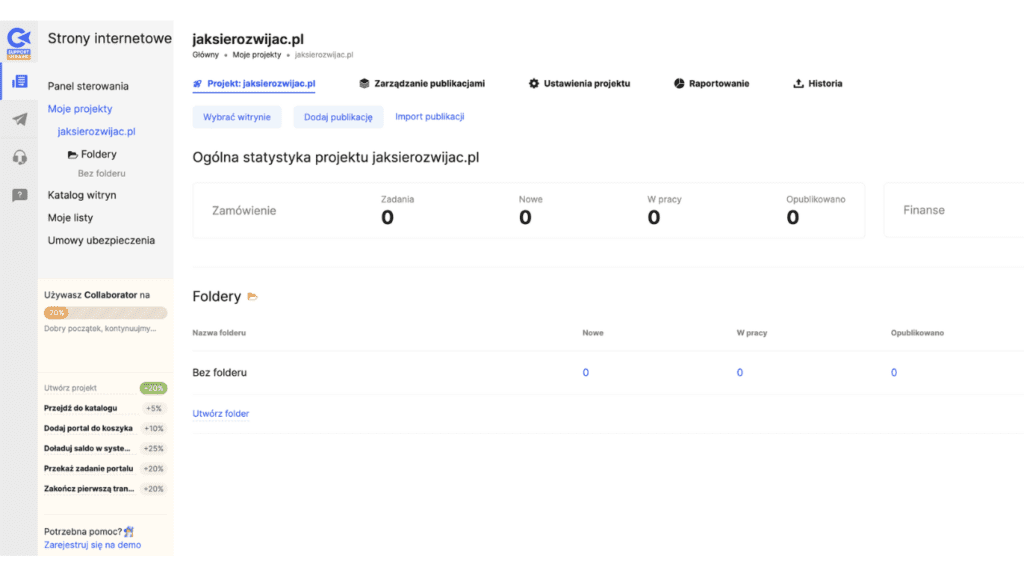Click Zakończ pierwszą transakcję checklist item
This screenshot has height=576, width=1024.
[x=89, y=488]
